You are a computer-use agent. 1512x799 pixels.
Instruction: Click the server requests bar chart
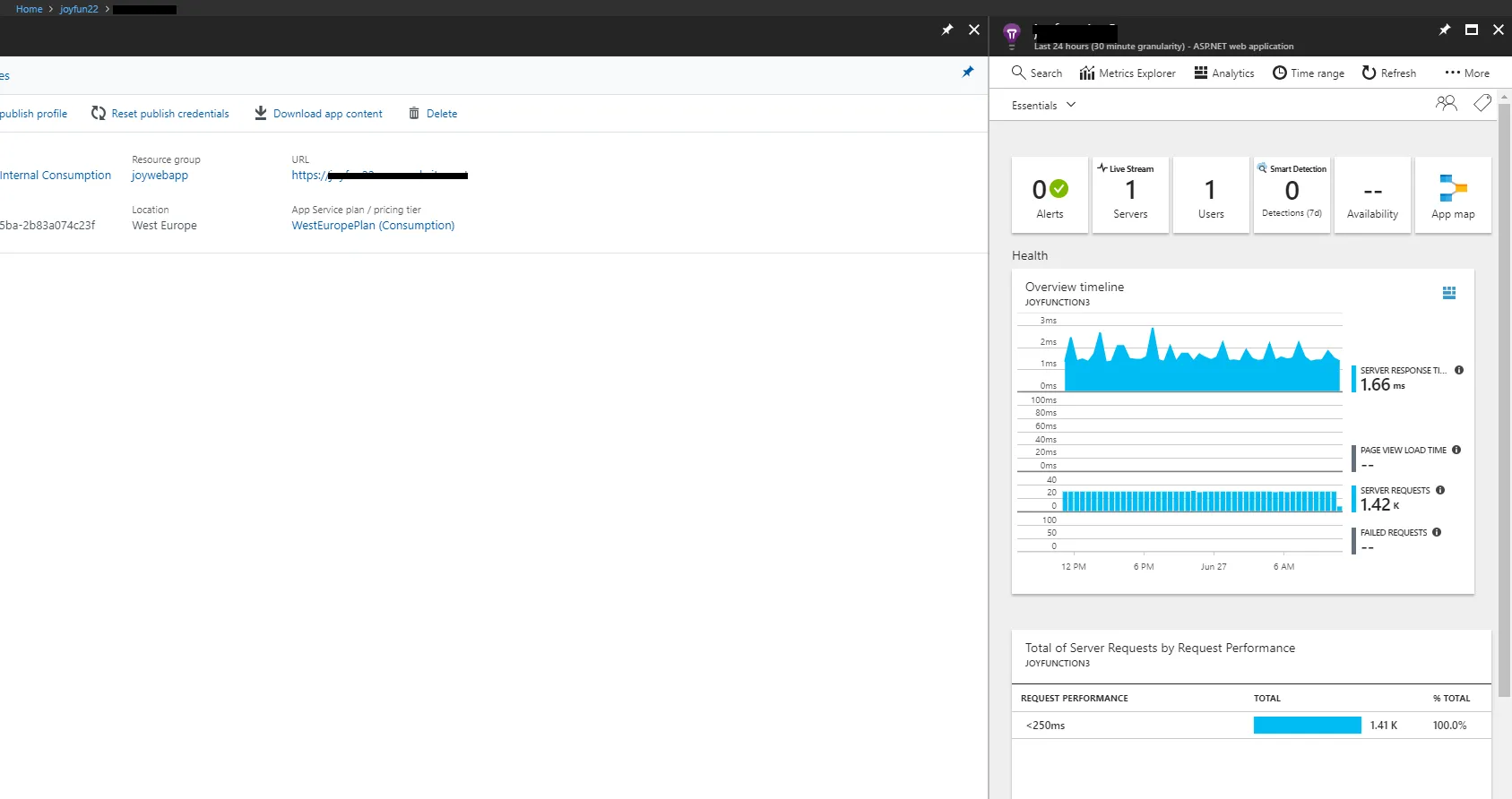(1202, 500)
